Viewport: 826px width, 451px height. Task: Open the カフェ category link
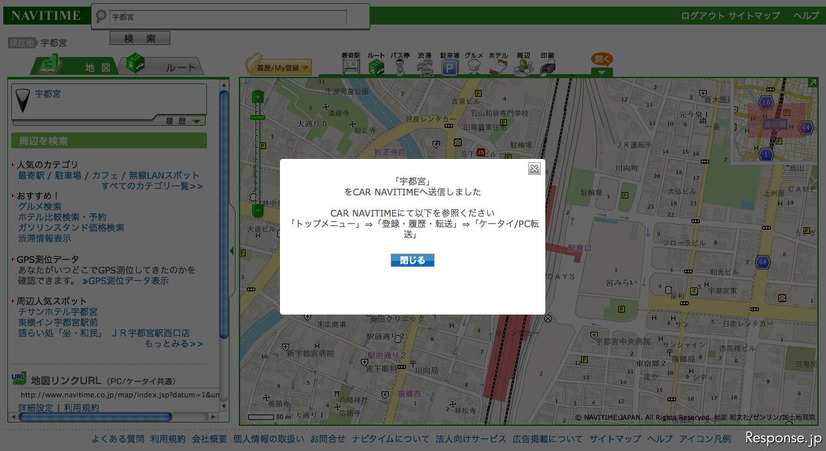[105, 175]
